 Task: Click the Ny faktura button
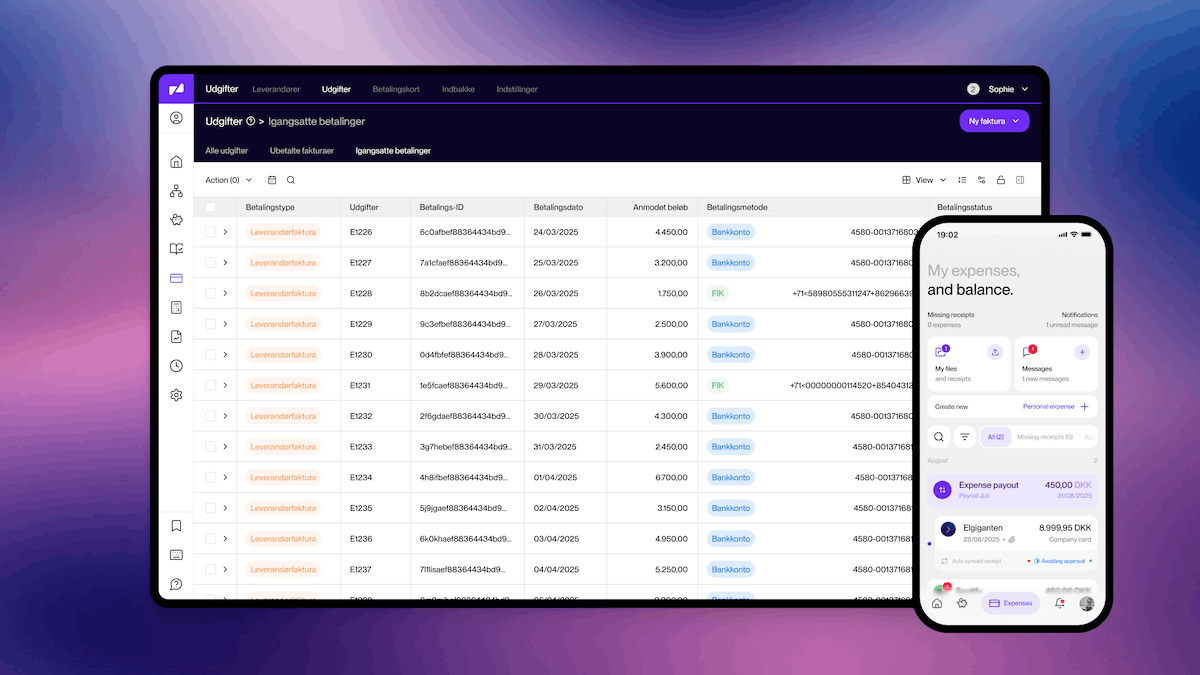coord(993,121)
